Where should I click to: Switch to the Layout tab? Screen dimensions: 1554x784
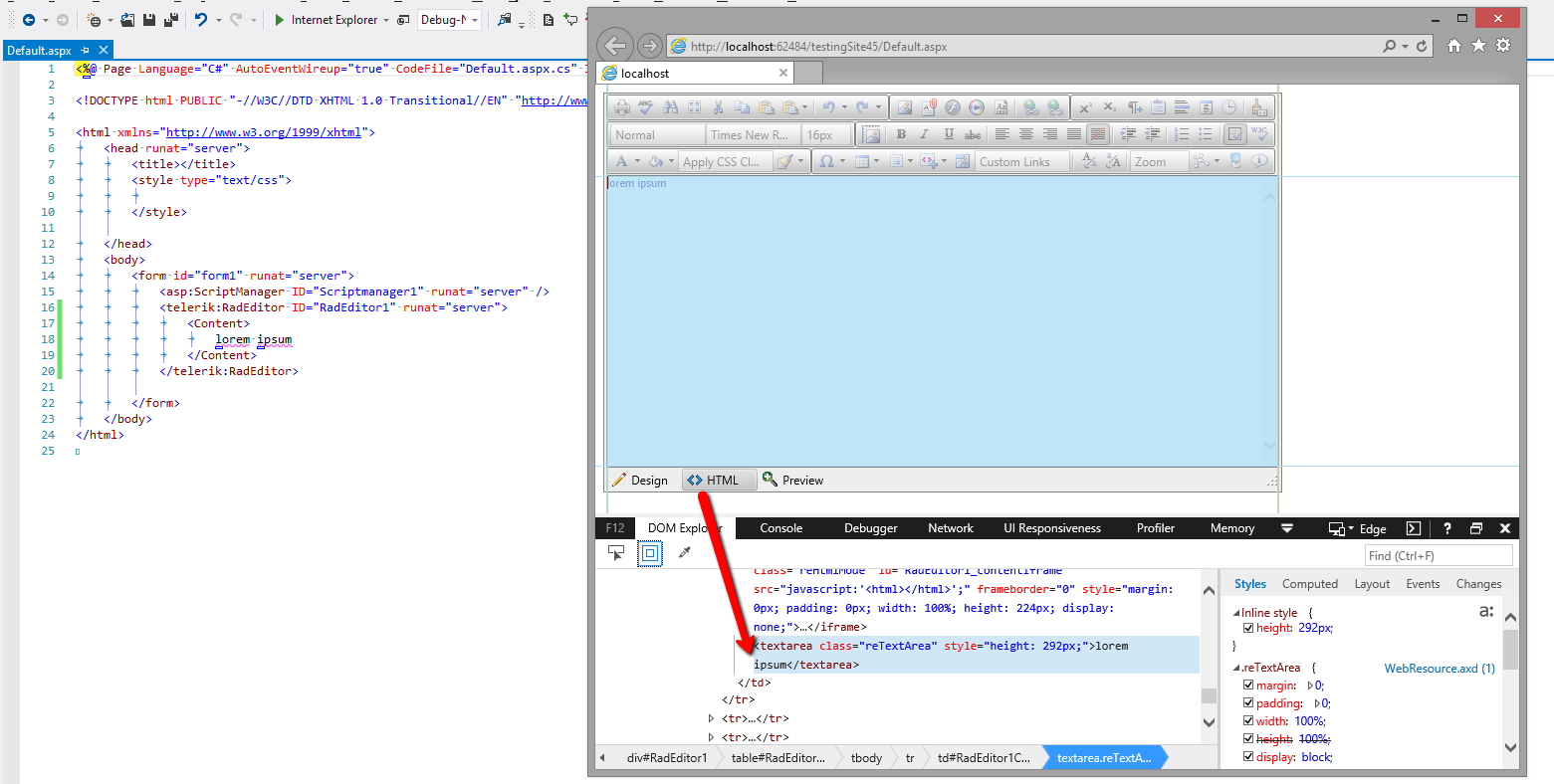[x=1372, y=584]
